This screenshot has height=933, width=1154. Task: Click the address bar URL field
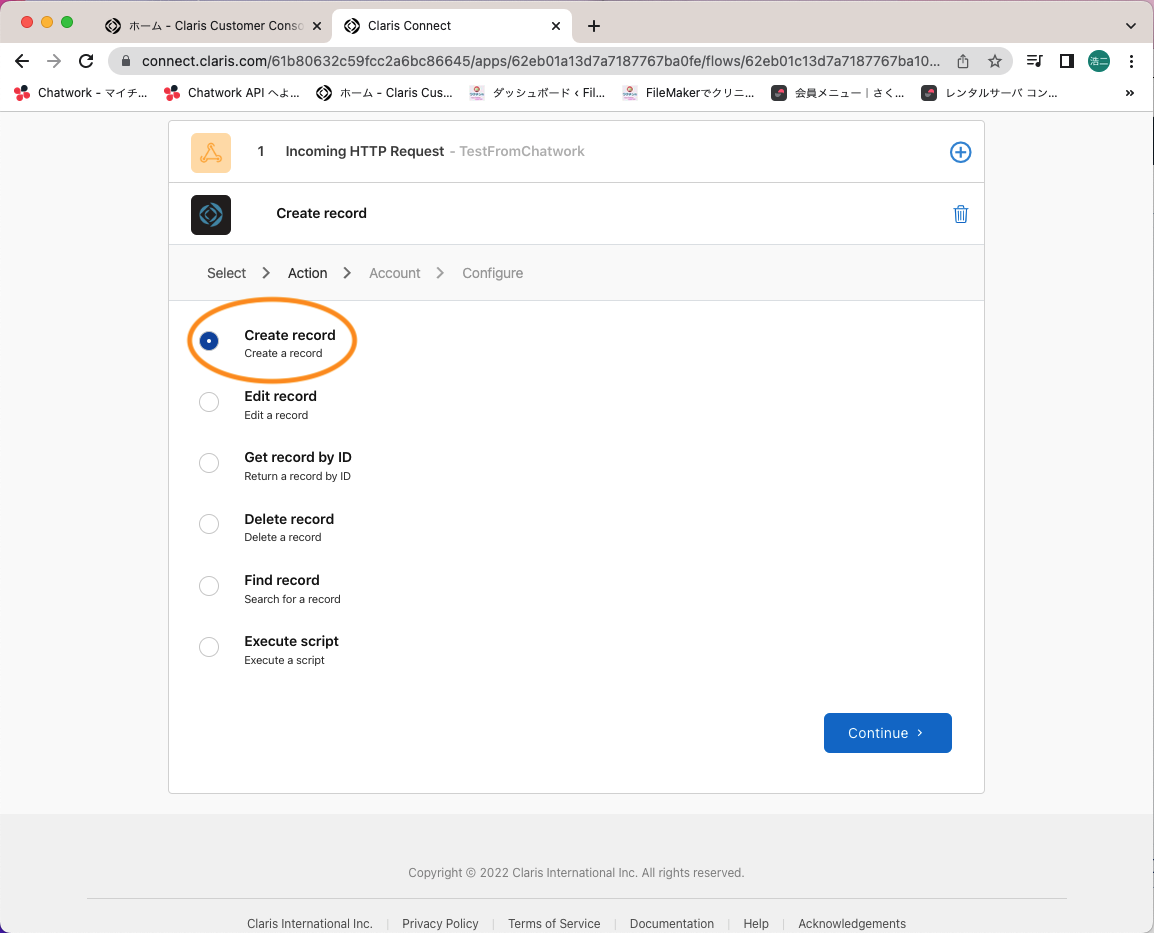coord(541,61)
